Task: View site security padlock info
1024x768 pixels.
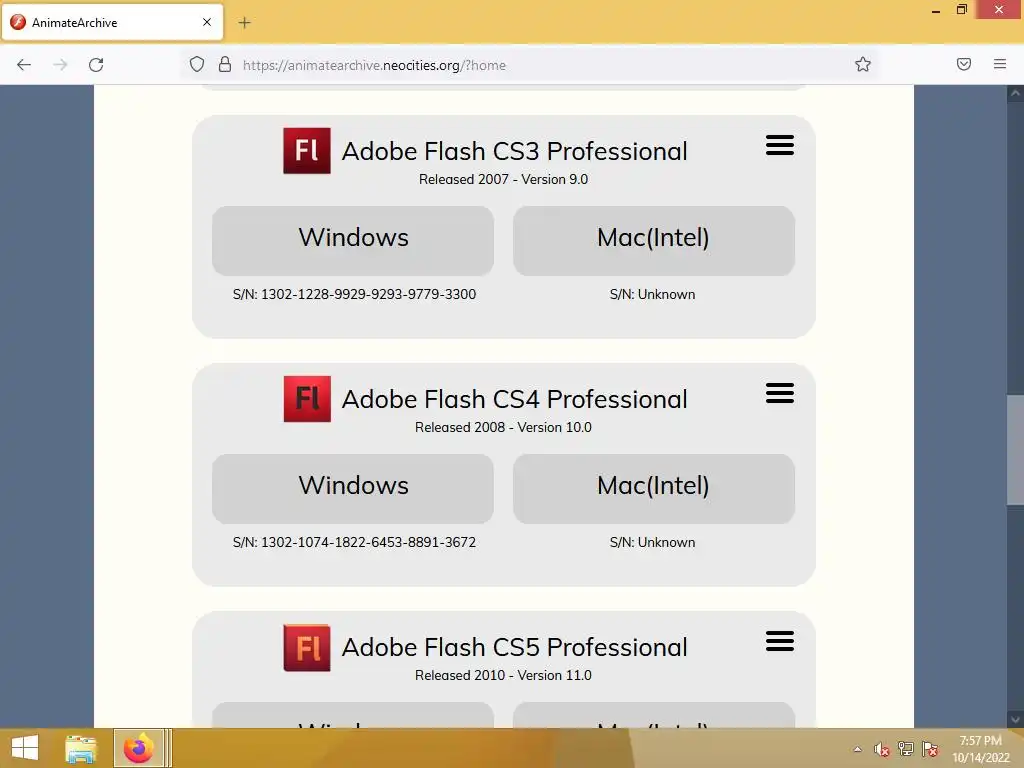Action: [225, 64]
